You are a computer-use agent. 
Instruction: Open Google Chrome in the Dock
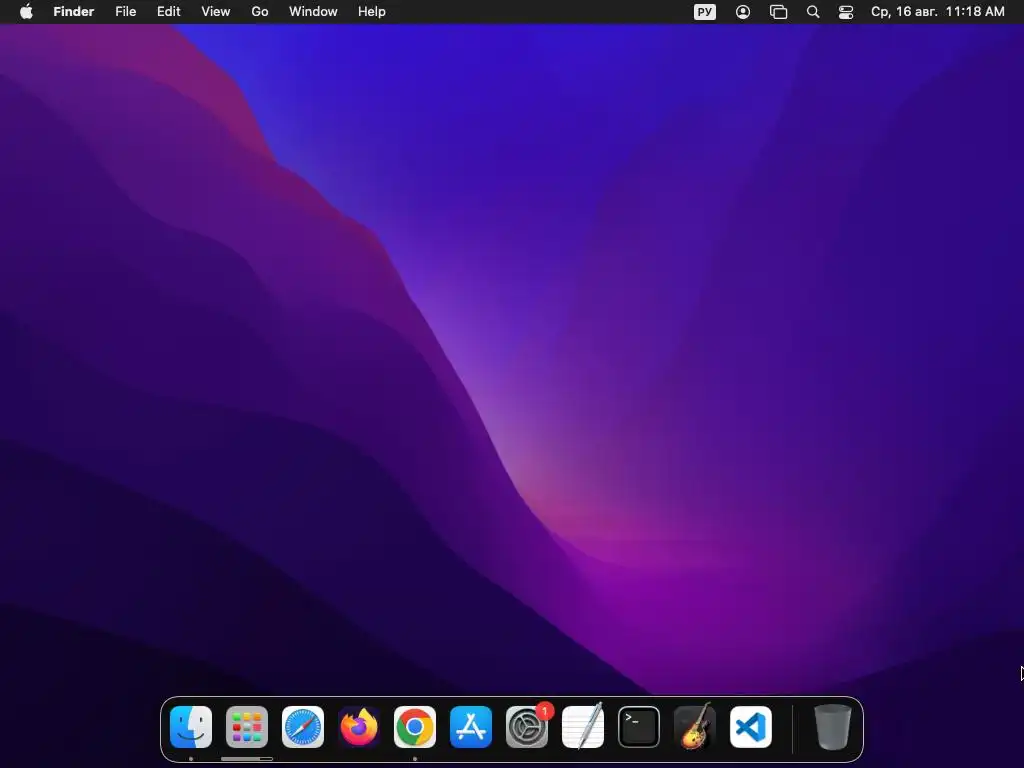pos(415,727)
